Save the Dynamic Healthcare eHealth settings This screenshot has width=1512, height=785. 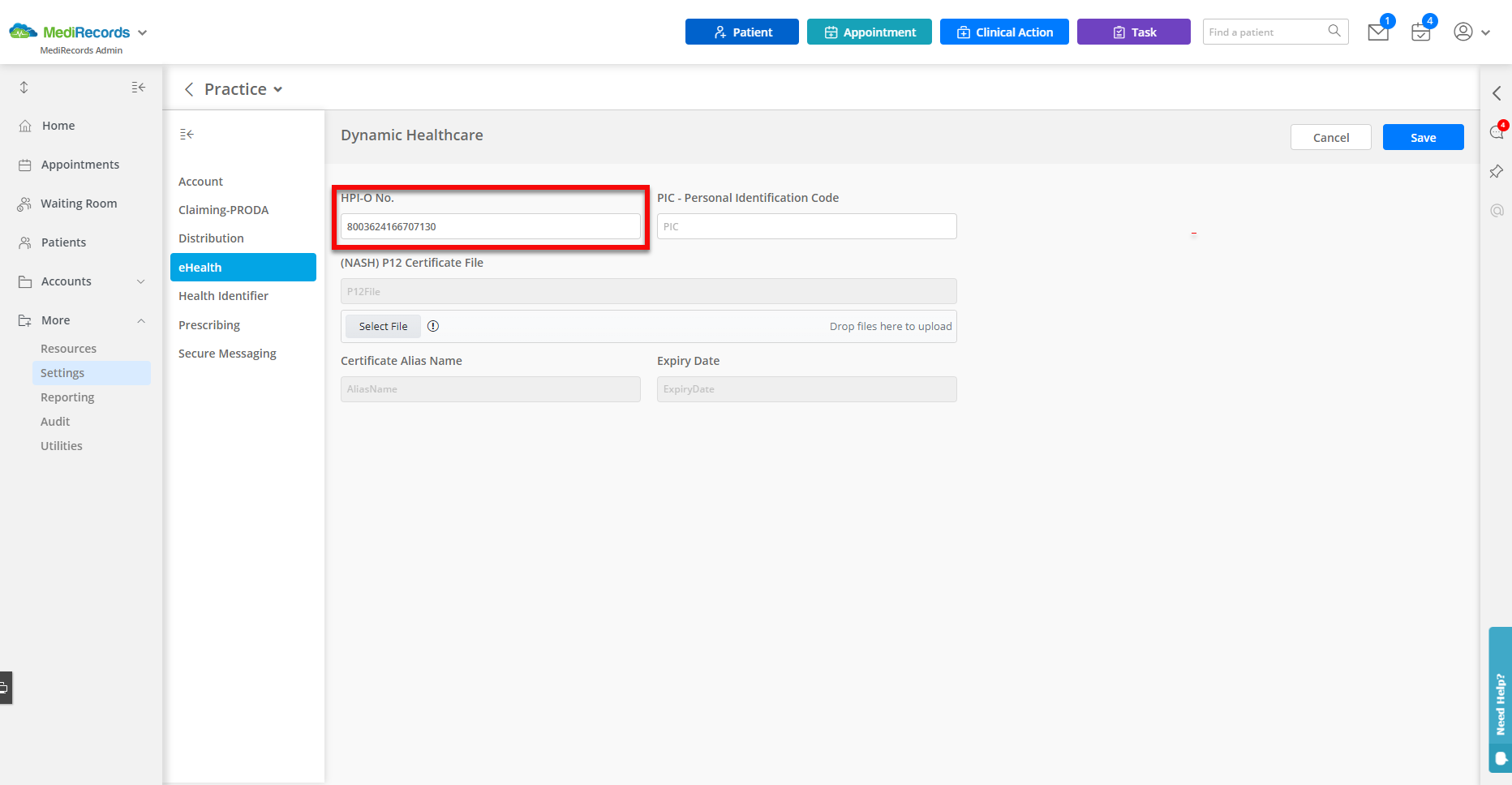(1423, 137)
